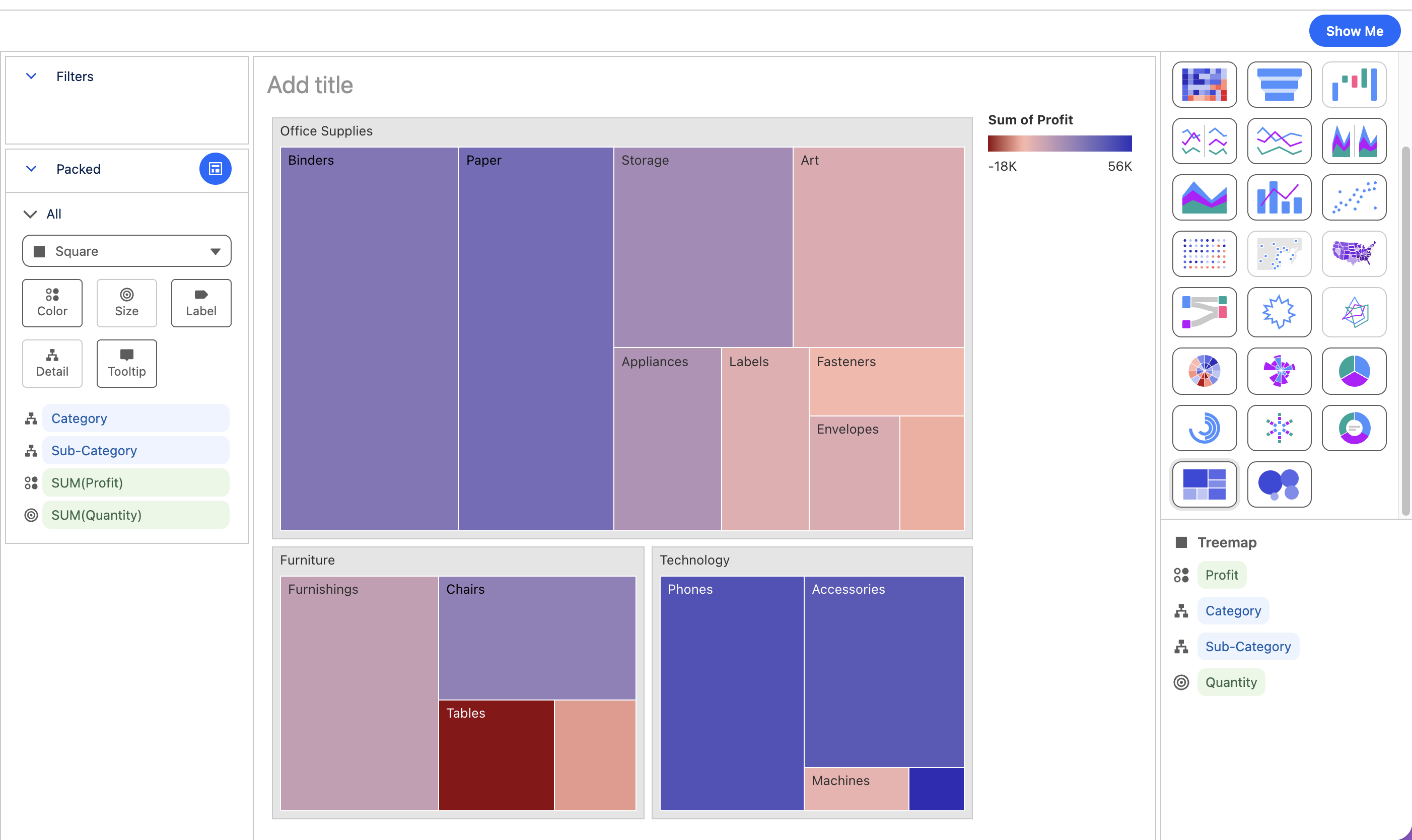The image size is (1412, 840).
Task: Pick the radar chart icon
Action: (x=1354, y=312)
